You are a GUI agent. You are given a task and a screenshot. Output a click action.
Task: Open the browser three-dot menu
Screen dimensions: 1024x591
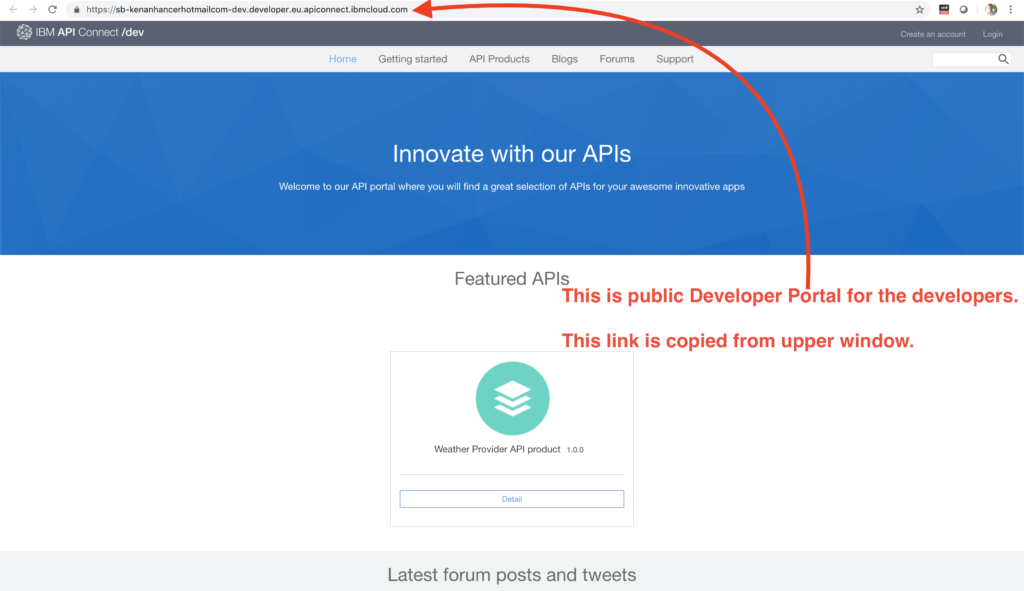(x=1010, y=10)
